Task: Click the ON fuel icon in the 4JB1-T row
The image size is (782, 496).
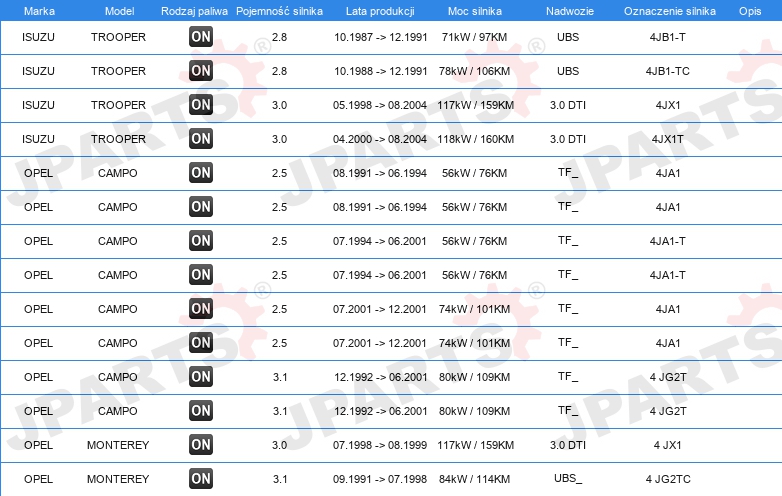Action: click(x=201, y=36)
